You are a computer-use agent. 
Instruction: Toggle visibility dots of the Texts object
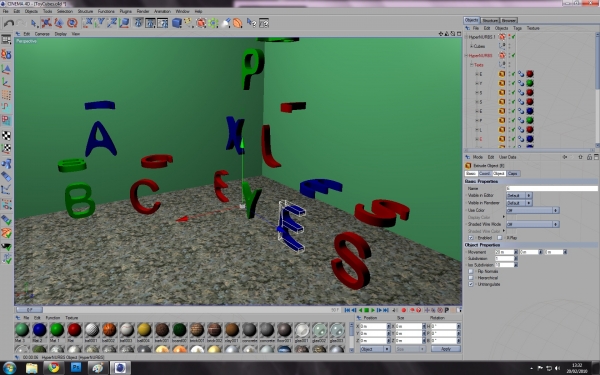[509, 65]
